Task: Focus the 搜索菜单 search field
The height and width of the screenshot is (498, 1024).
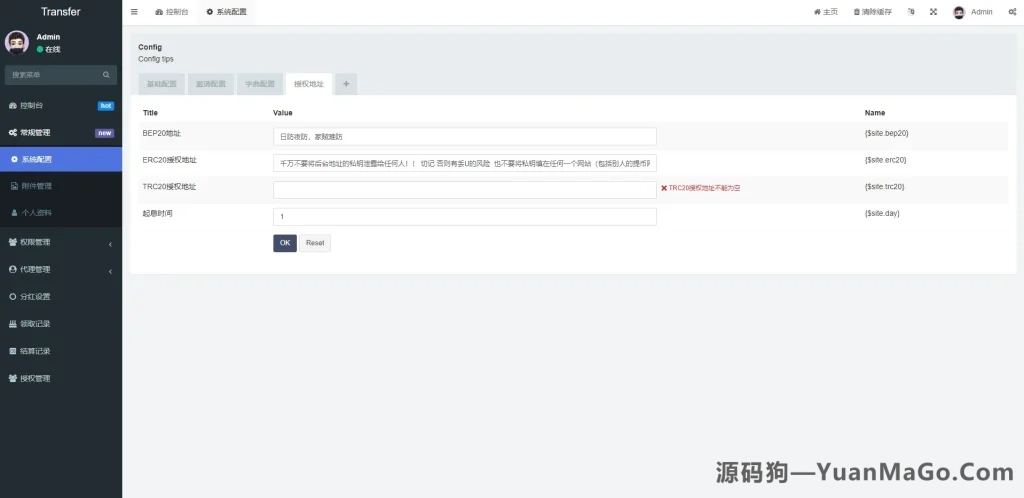Action: coord(61,75)
